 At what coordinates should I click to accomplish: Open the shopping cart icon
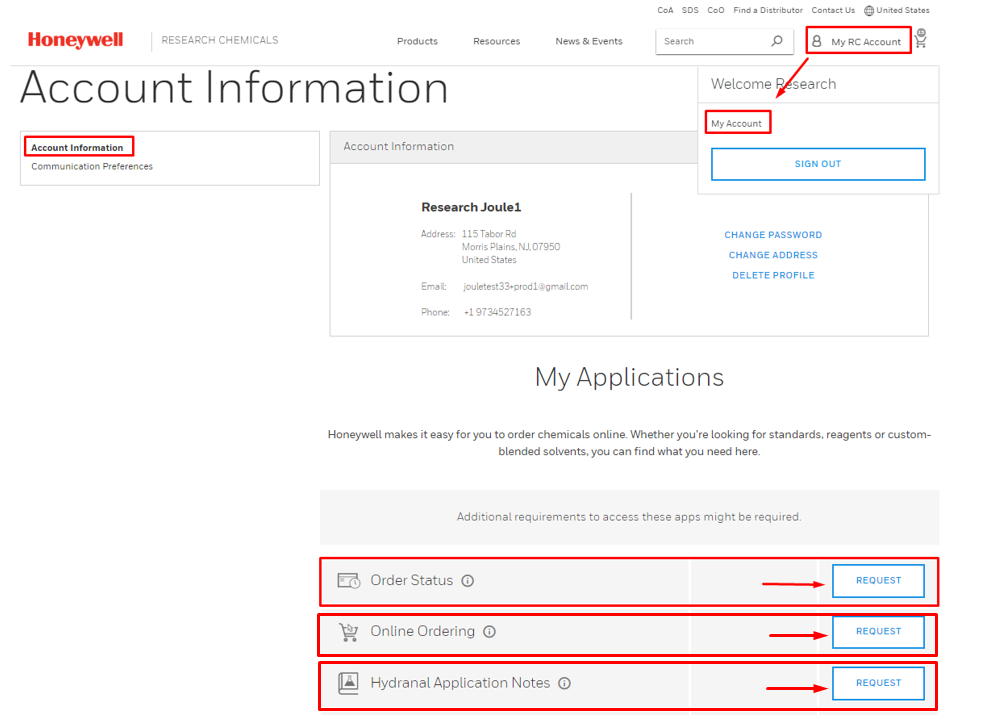(921, 39)
